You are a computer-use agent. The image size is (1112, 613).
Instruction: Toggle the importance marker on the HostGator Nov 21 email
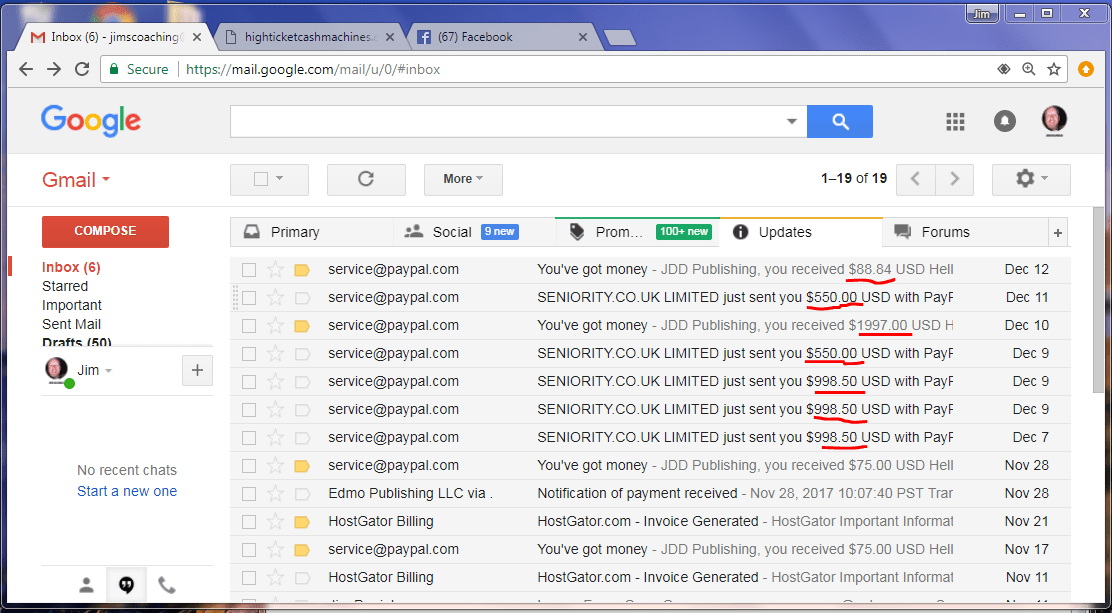point(302,521)
